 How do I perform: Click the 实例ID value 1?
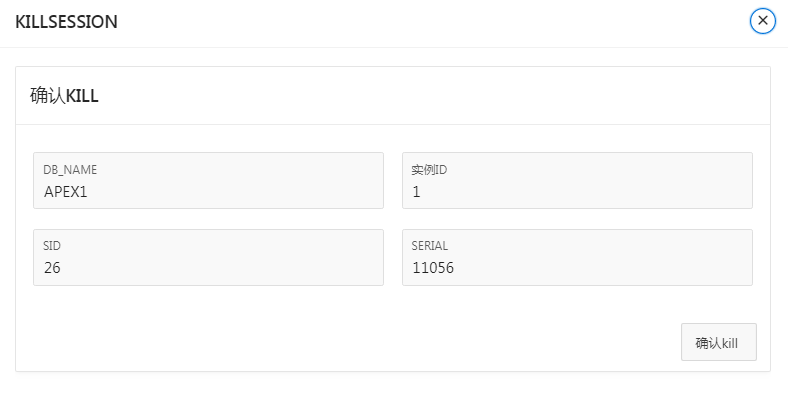(x=417, y=191)
